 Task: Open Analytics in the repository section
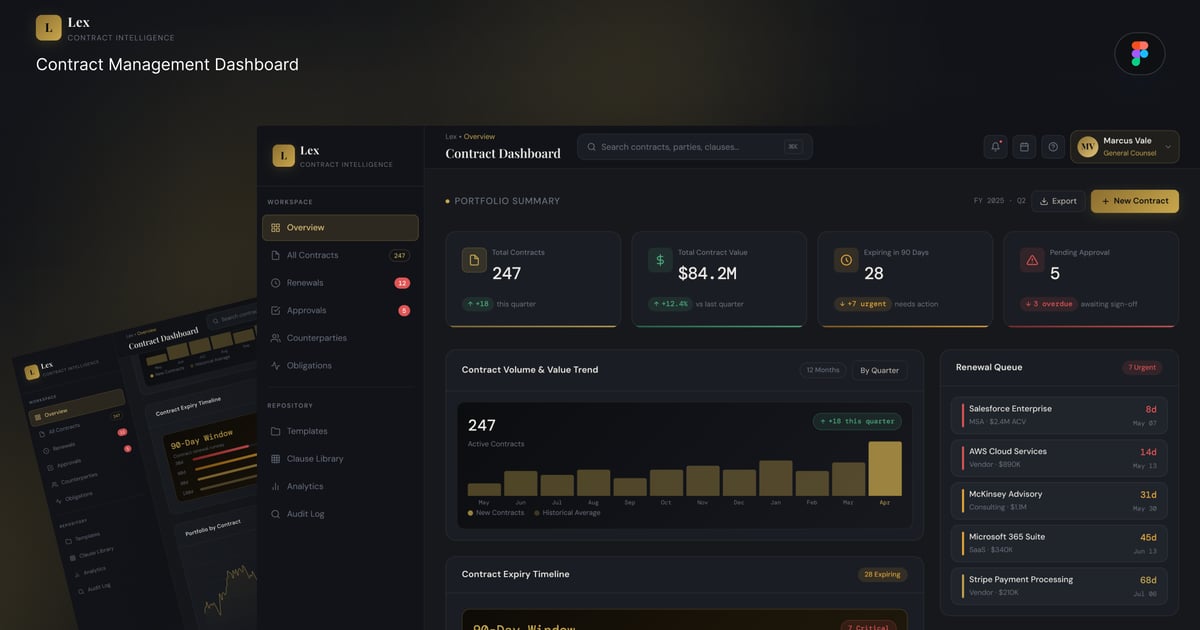click(x=340, y=486)
